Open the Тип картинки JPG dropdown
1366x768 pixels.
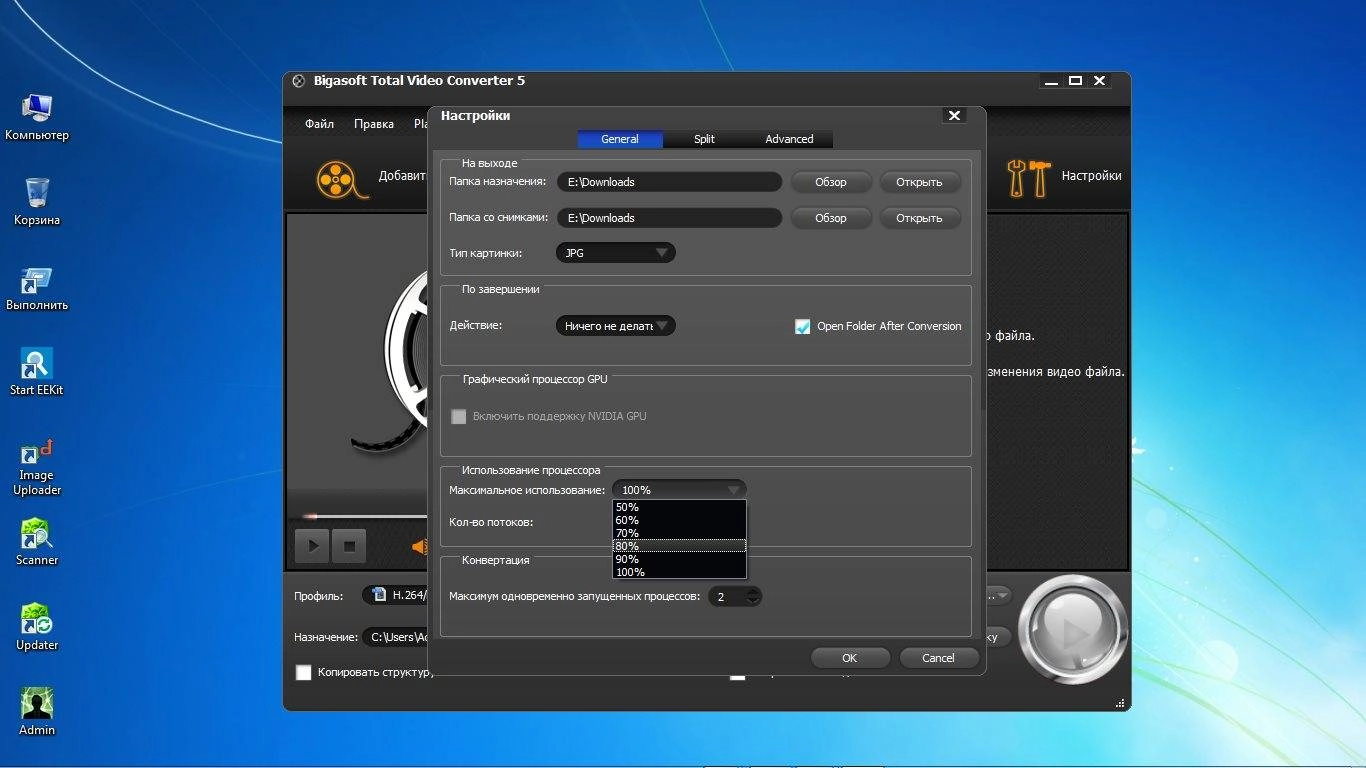tap(616, 253)
